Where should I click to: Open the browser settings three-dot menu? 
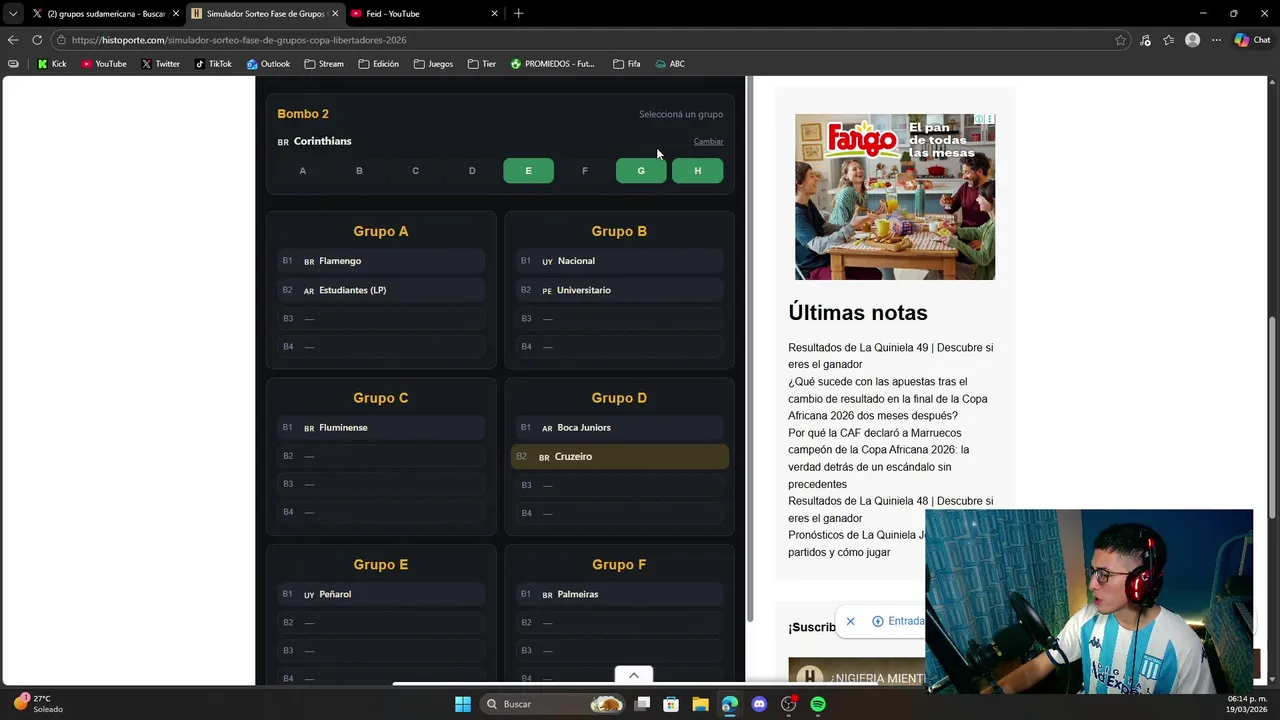coord(1216,40)
